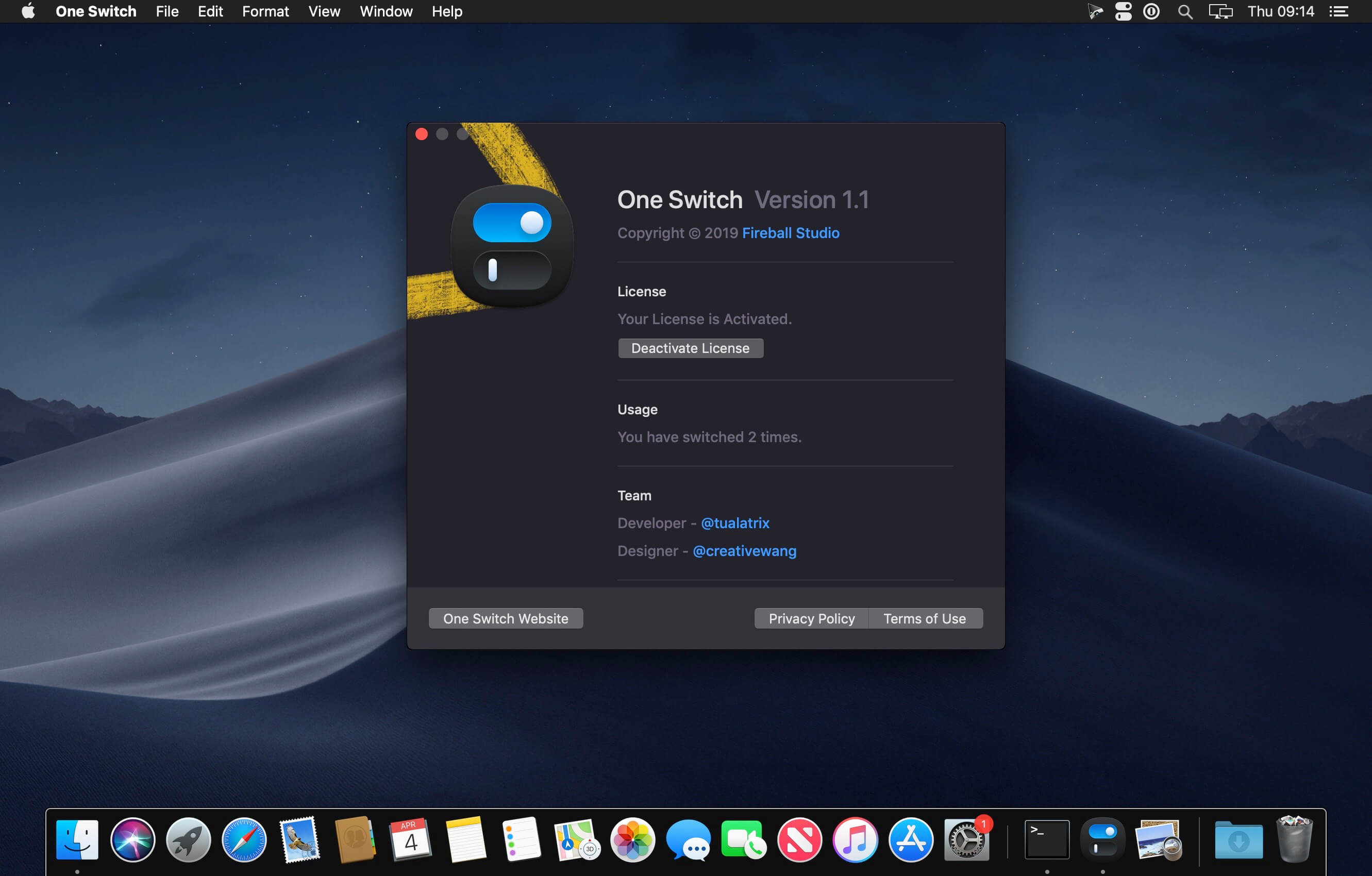
Task: Open System Preferences from the Dock
Action: tap(966, 839)
